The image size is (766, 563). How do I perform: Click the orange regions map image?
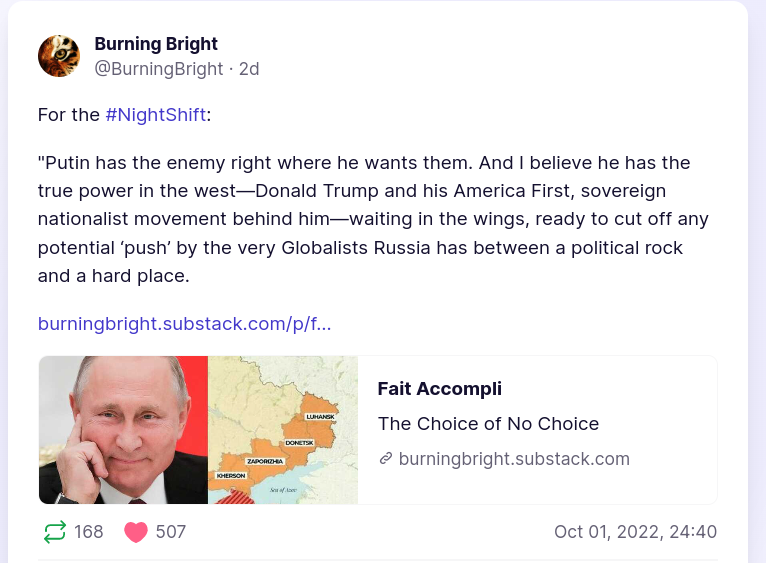coord(282,430)
